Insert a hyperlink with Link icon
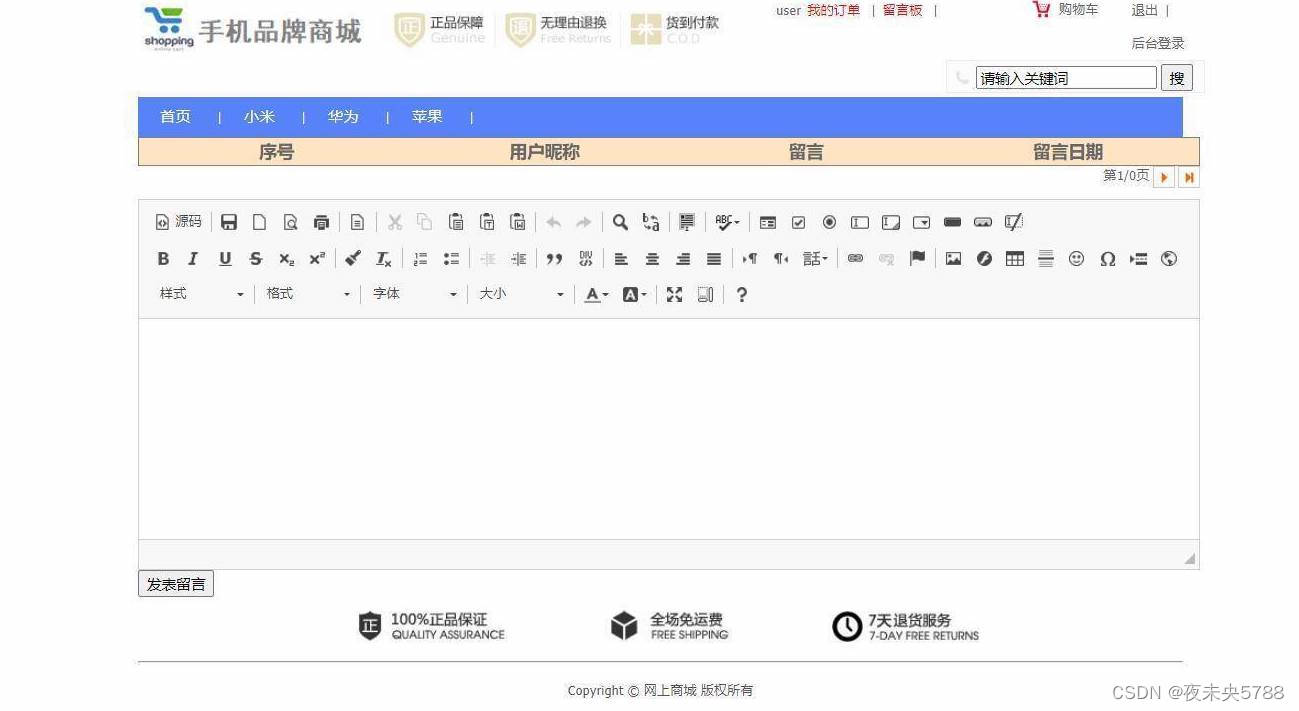The height and width of the screenshot is (711, 1299). 855,259
